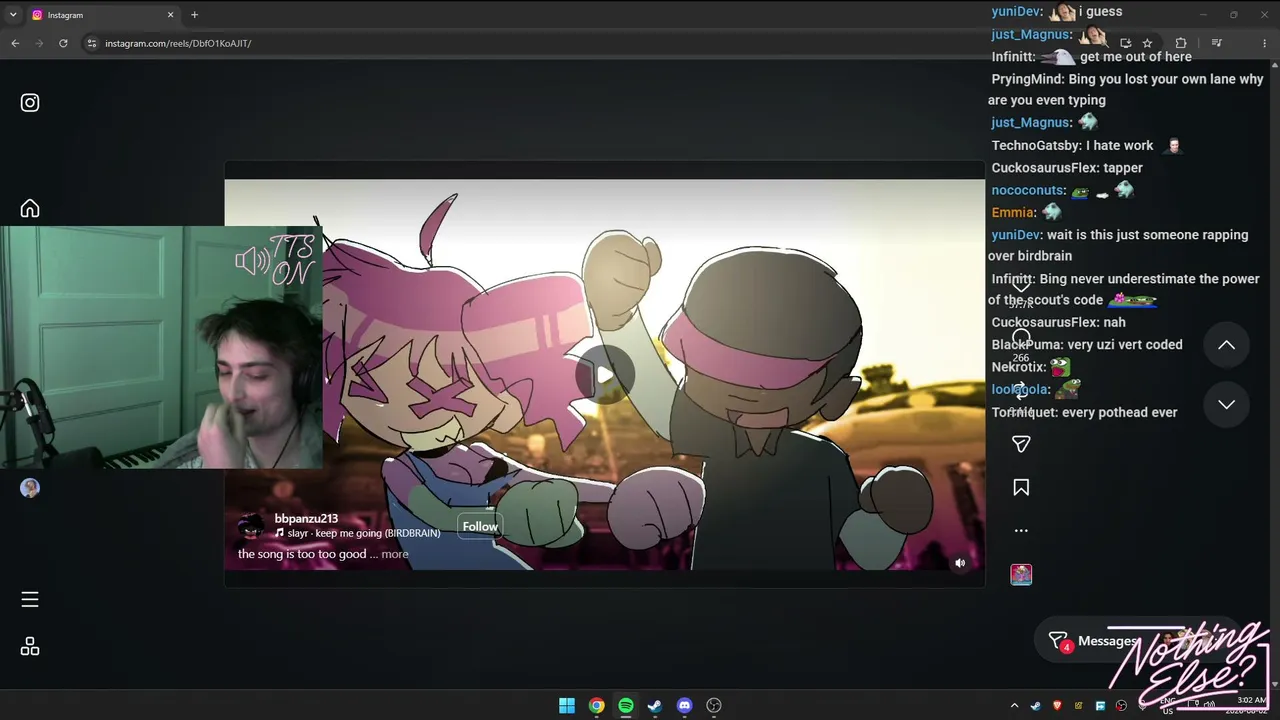
Task: Open Spotify from the taskbar
Action: (x=625, y=706)
